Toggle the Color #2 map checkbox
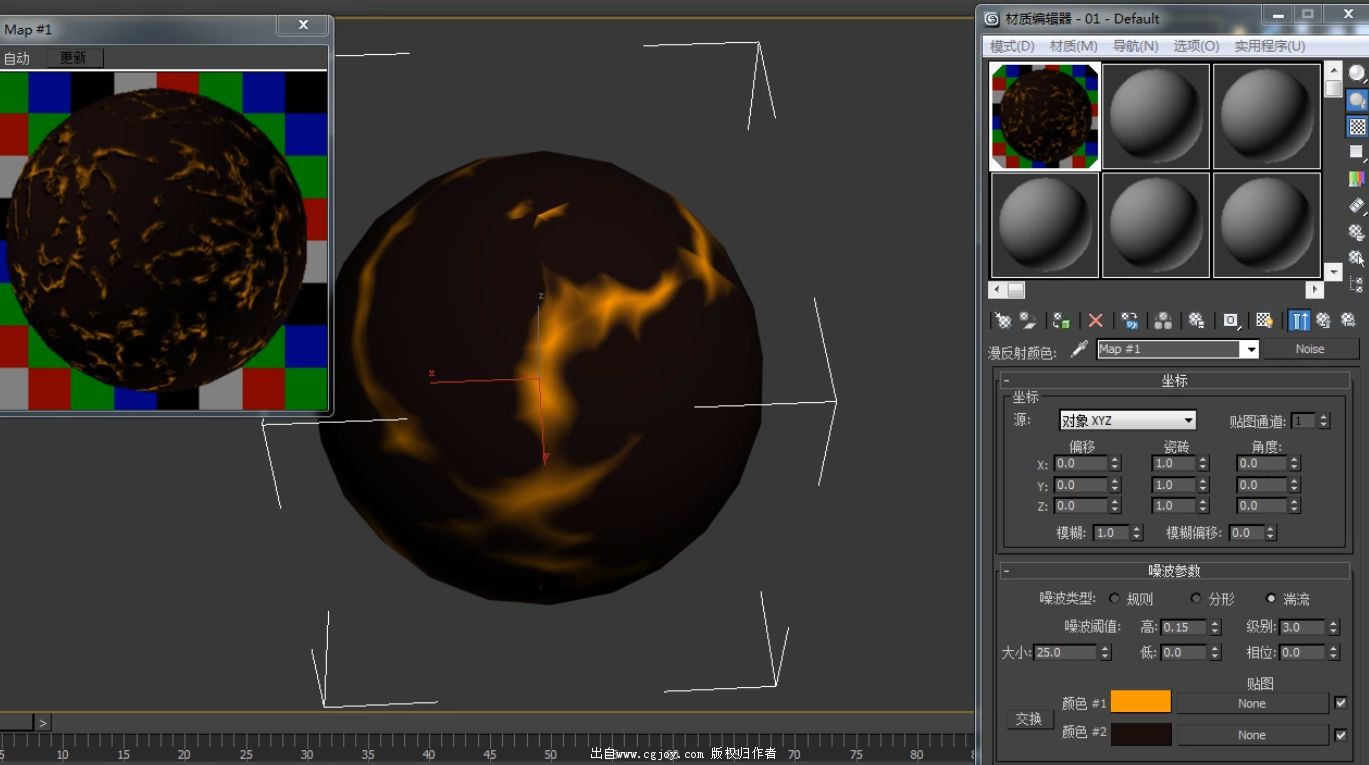 tap(1341, 734)
